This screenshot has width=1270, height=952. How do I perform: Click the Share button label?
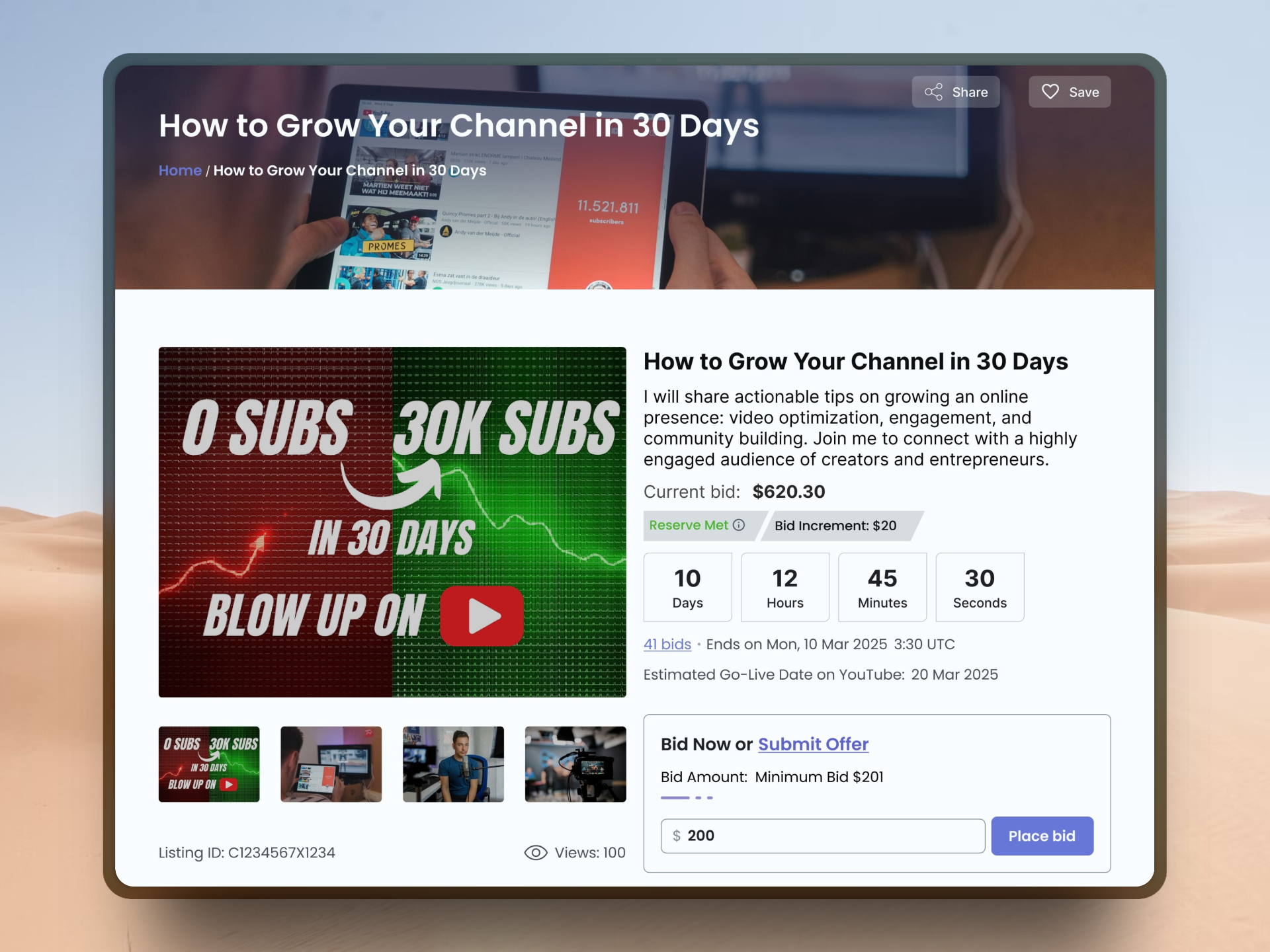[x=970, y=92]
